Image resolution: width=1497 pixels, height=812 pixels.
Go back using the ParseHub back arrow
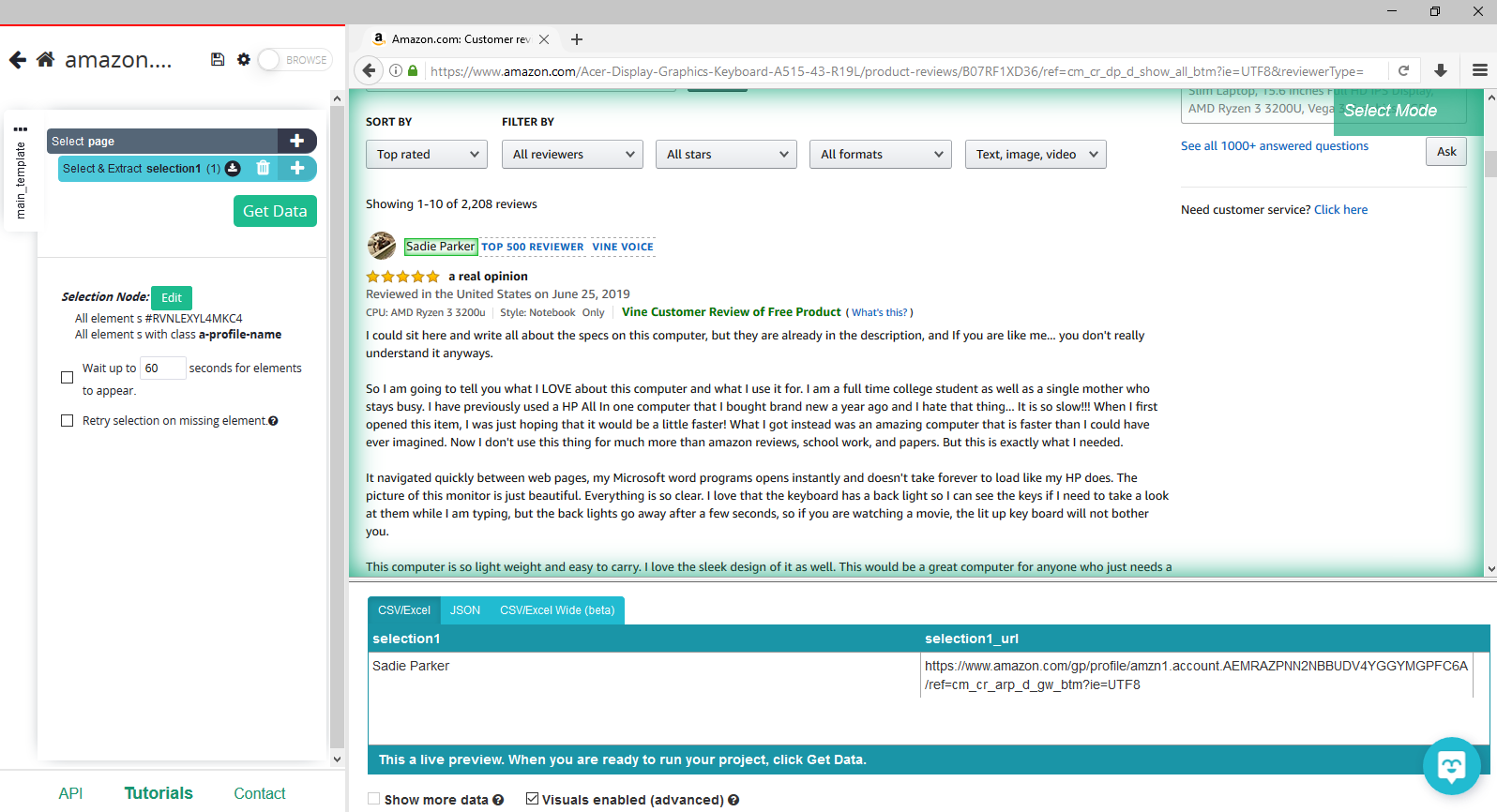pyautogui.click(x=17, y=60)
